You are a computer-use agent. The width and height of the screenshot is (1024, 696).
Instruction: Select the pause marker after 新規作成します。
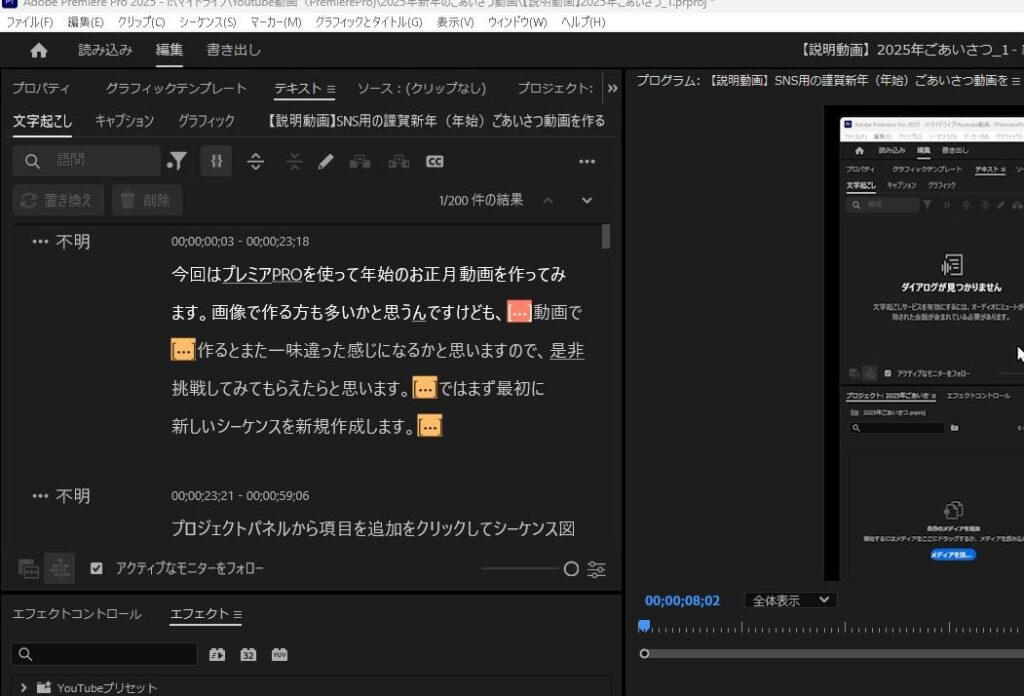coord(429,426)
